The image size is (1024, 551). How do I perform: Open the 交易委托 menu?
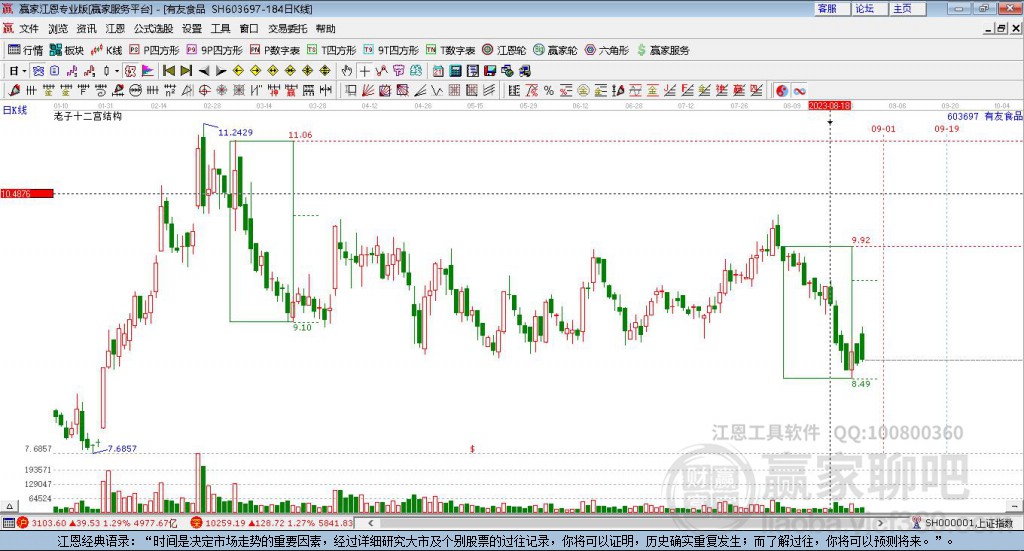[287, 29]
